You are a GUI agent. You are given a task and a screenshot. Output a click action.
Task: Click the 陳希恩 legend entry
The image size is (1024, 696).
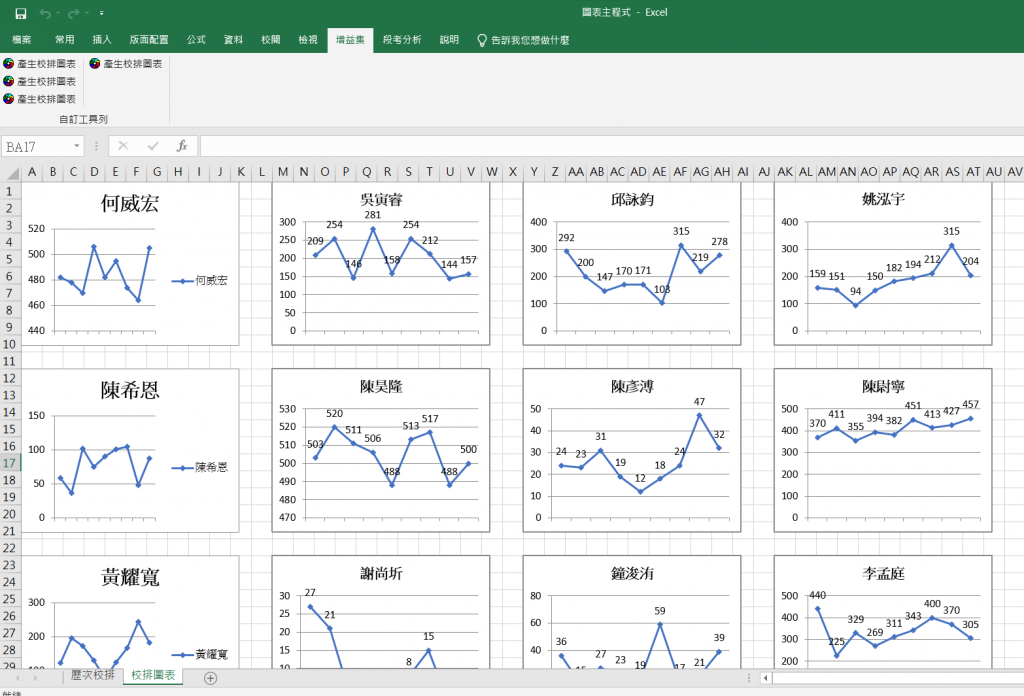200,467
